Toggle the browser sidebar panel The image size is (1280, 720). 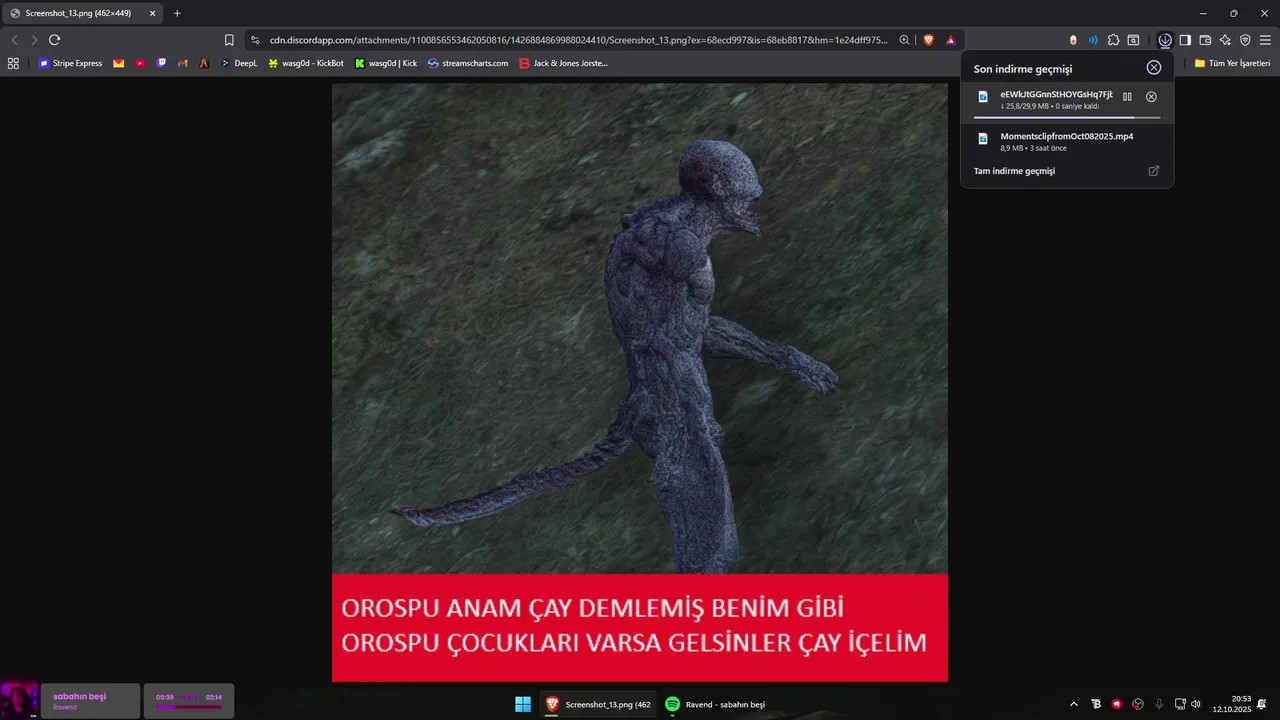[1185, 40]
